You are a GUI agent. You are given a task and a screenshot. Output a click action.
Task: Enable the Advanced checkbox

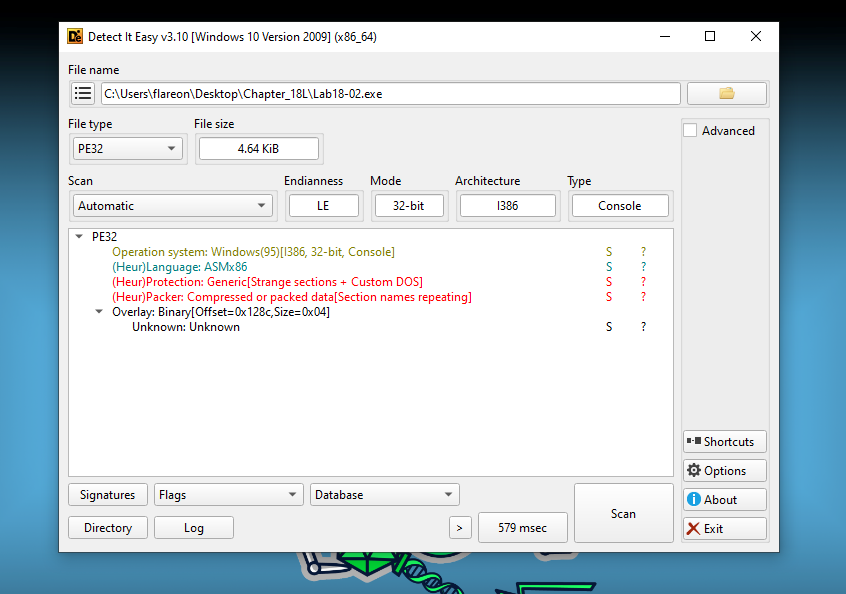690,131
